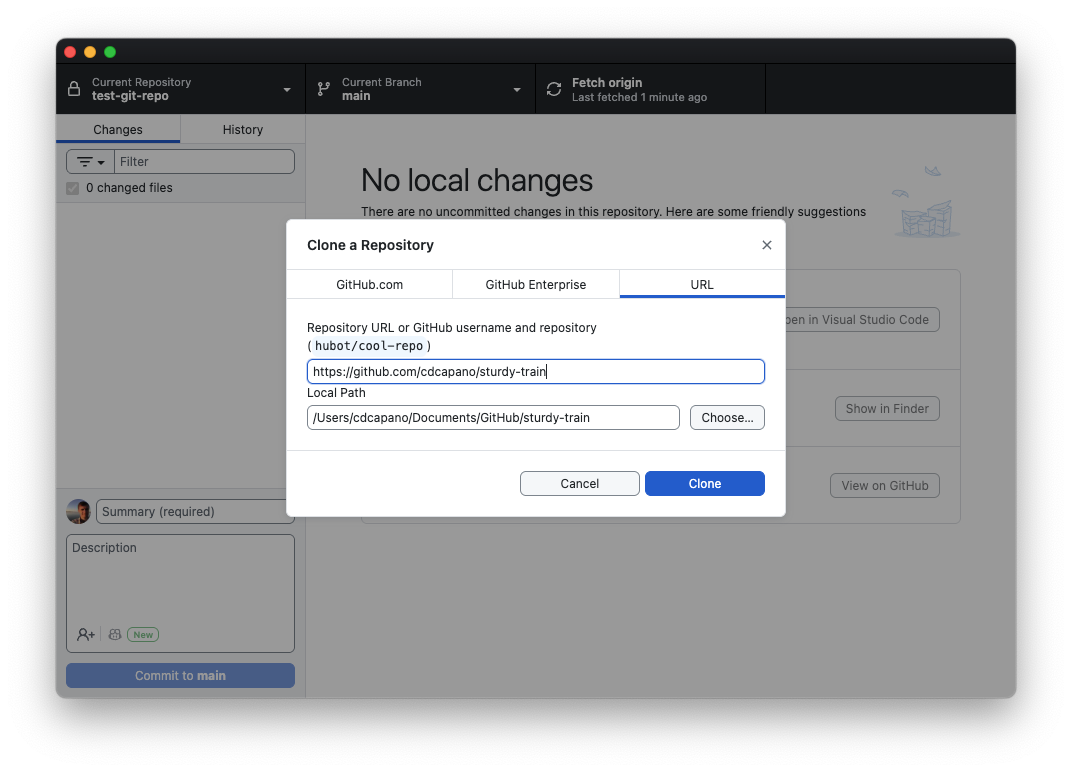Click Open in Visual Studio Code button

[862, 319]
